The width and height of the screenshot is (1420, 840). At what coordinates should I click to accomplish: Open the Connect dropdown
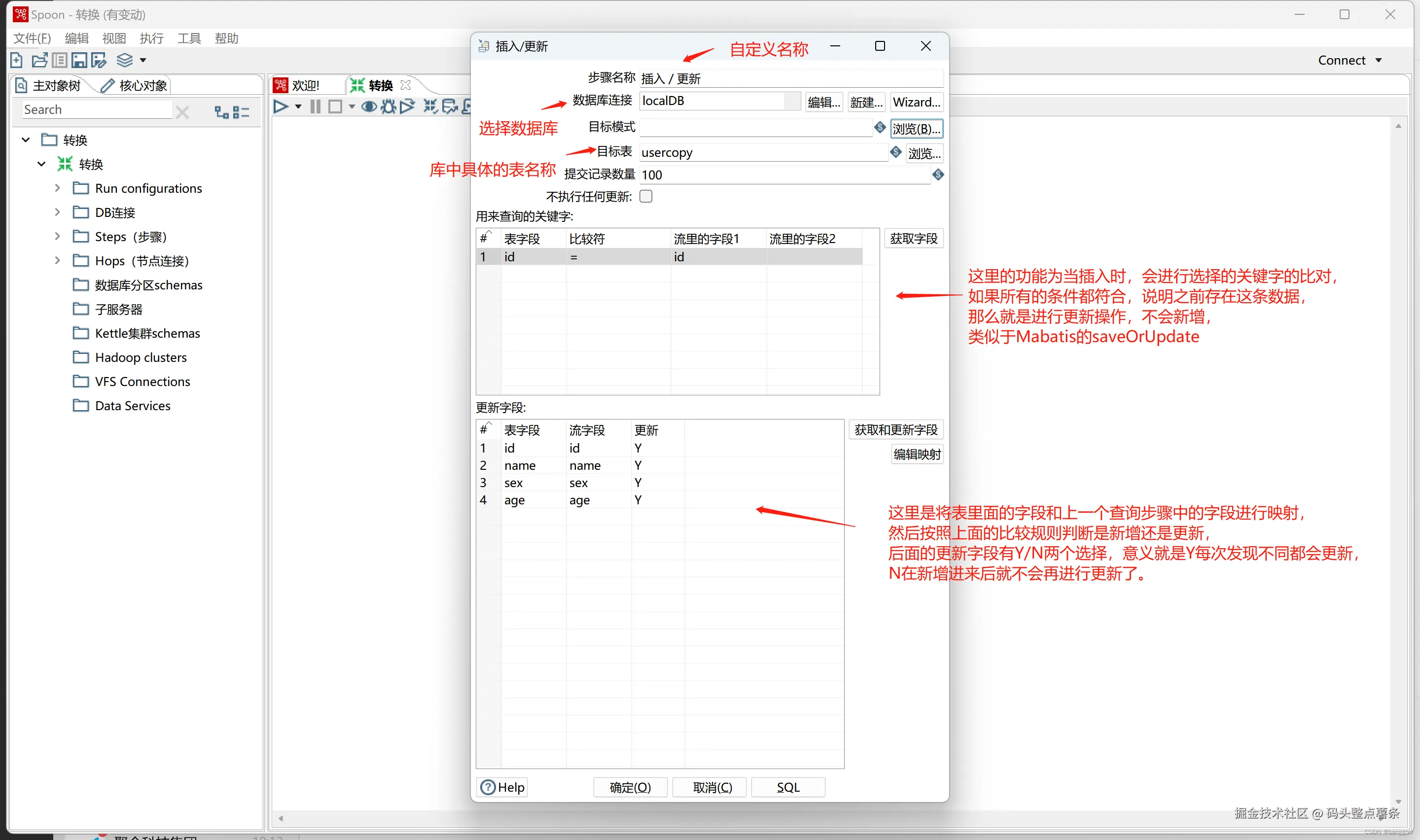click(1349, 60)
